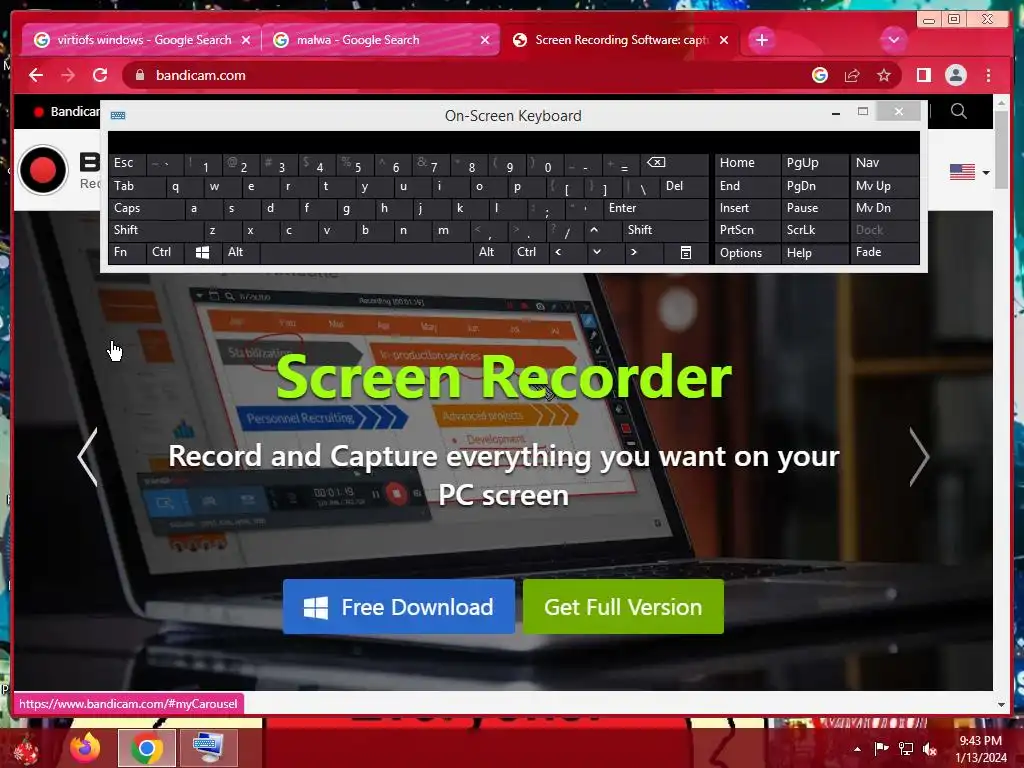Open Firefox from the taskbar
1024x768 pixels.
click(x=86, y=748)
